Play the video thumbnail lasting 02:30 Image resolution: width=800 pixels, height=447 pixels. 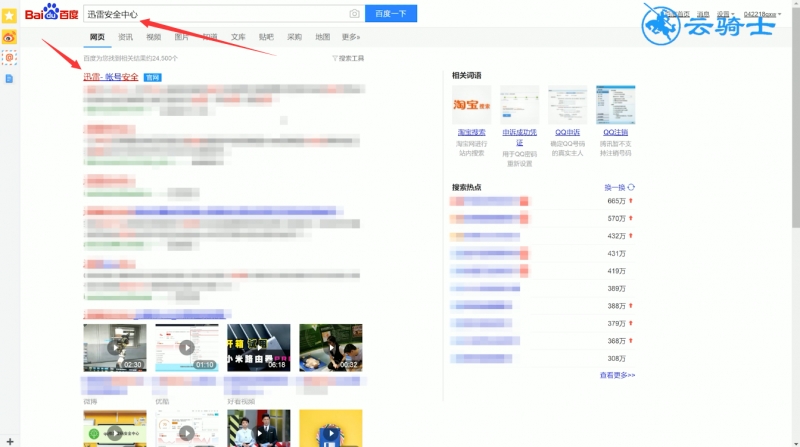click(x=115, y=347)
